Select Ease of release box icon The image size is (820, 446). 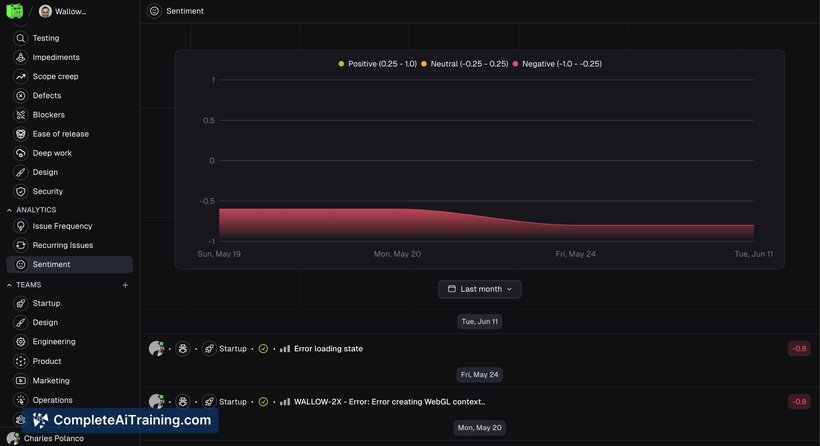pyautogui.click(x=20, y=134)
